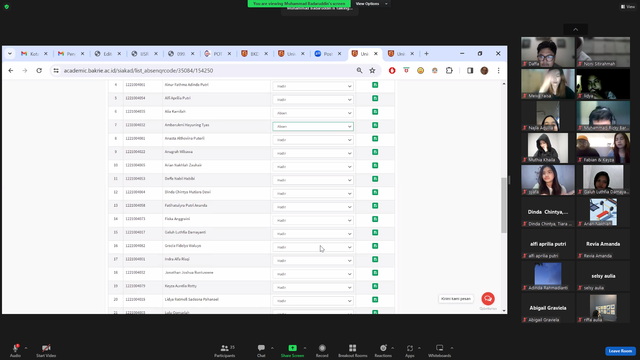Screen dimensions: 640x360
Task: Open attendance dropdown for Alfi Aprilia Putri
Action: pyautogui.click(x=313, y=100)
